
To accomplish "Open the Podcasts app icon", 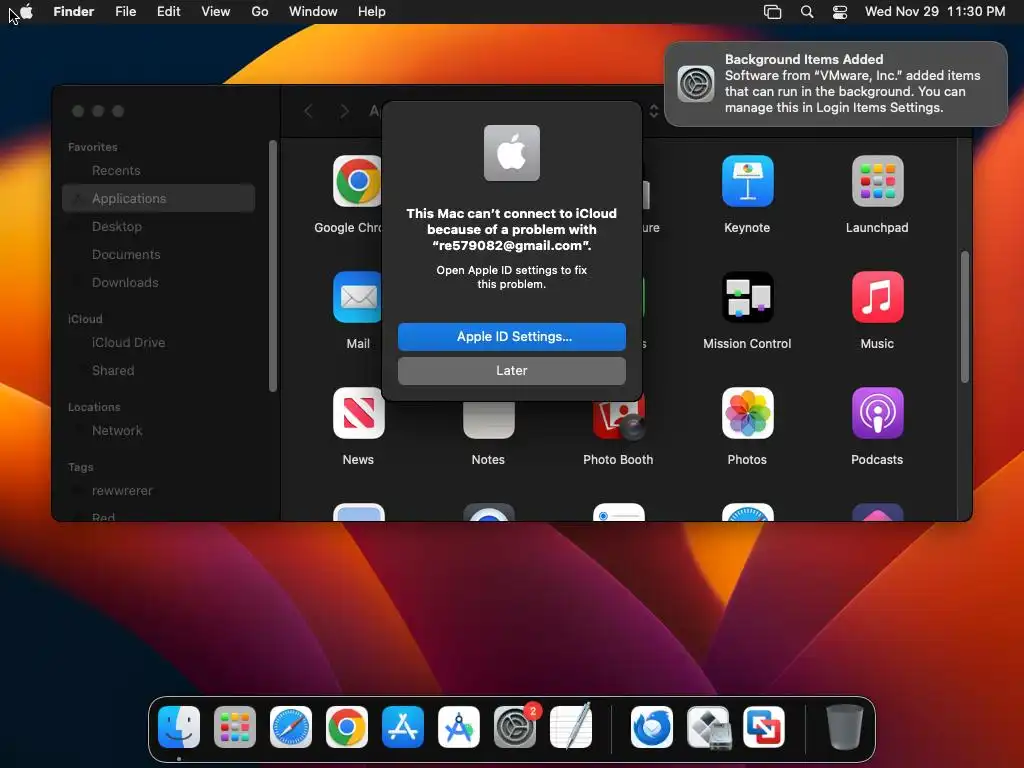I will [877, 413].
